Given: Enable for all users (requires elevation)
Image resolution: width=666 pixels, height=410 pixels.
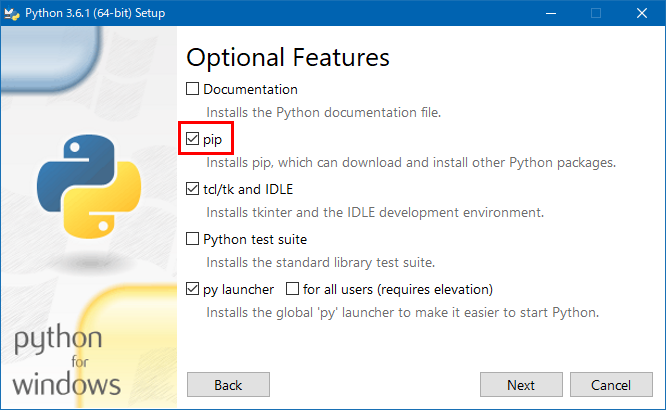Looking at the screenshot, I should pos(293,289).
